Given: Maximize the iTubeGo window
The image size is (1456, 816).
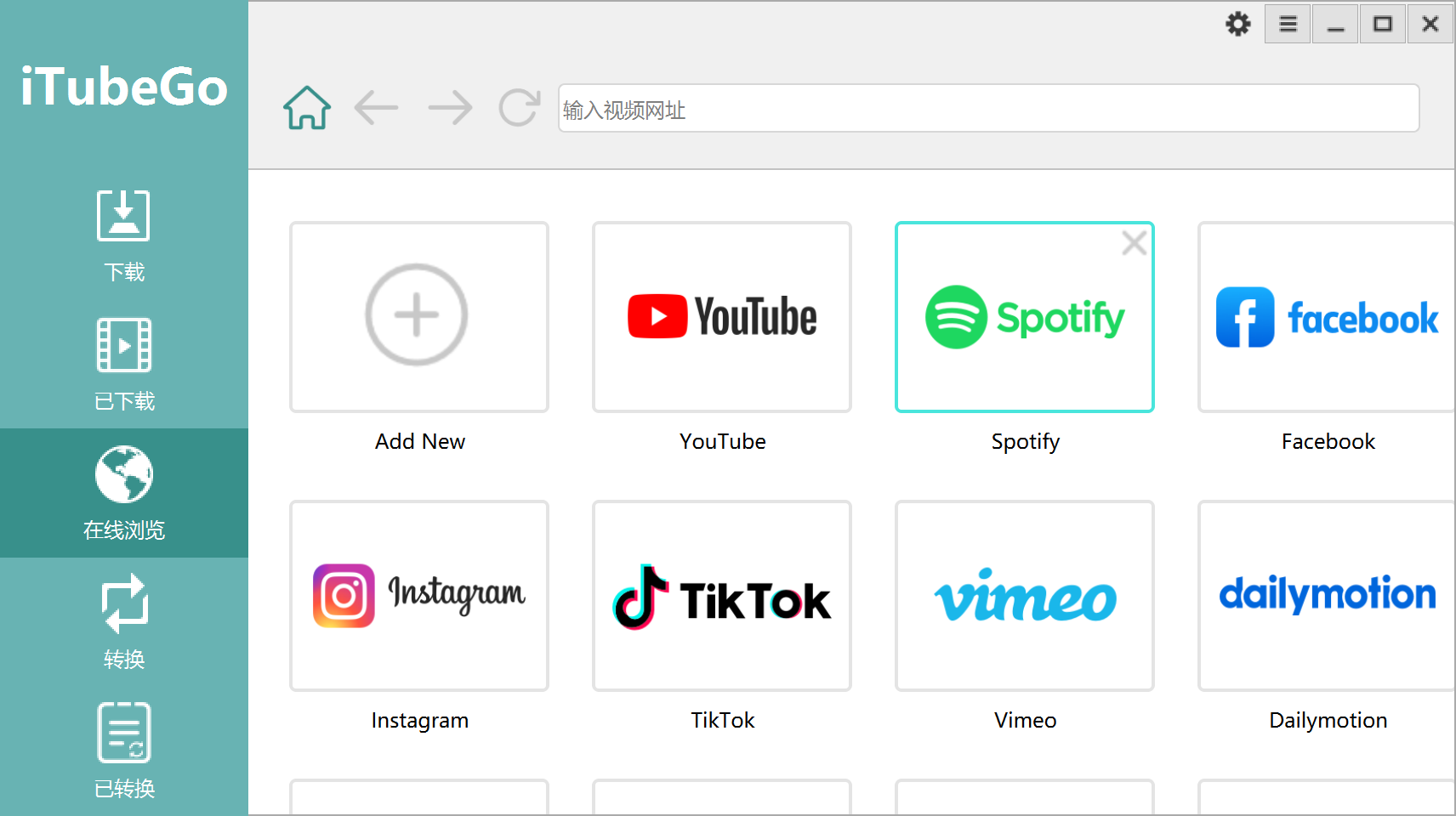Looking at the screenshot, I should point(1383,24).
